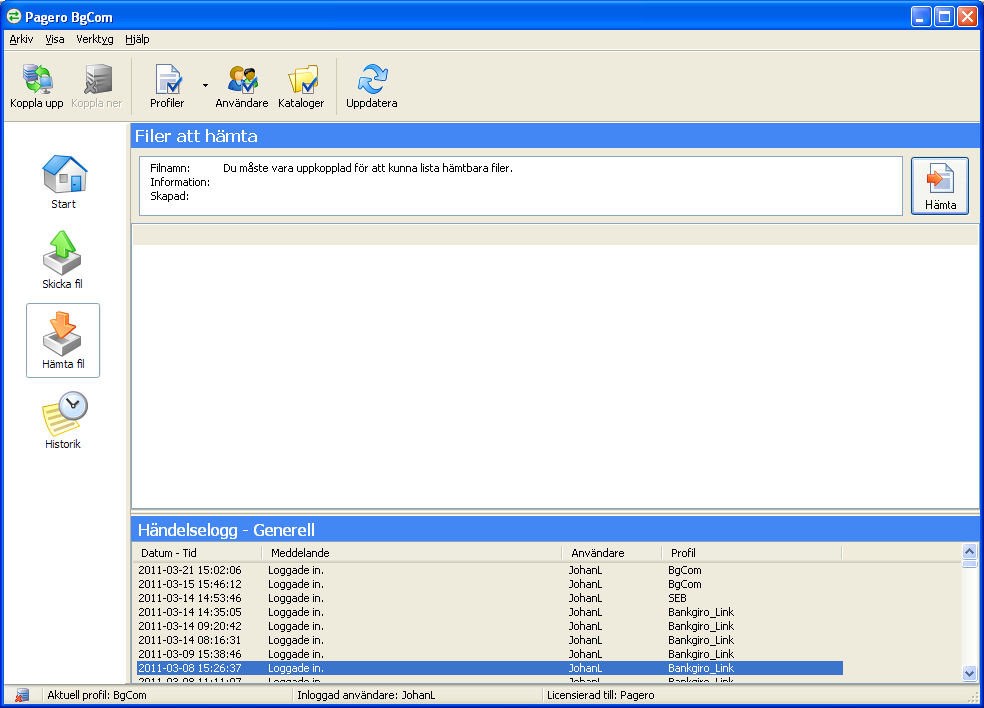Sort log by Meddelande column header

412,553
